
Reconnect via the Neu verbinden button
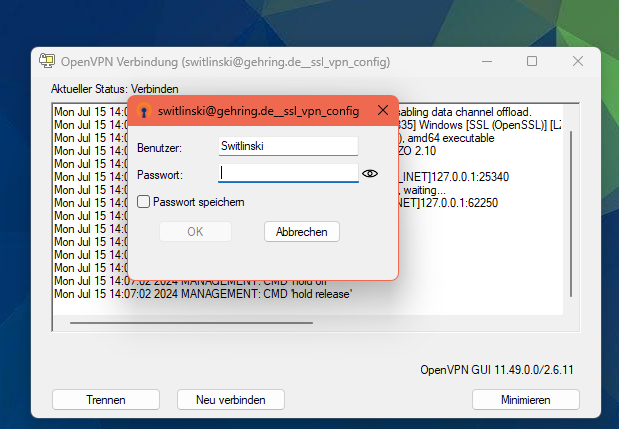tap(230, 400)
